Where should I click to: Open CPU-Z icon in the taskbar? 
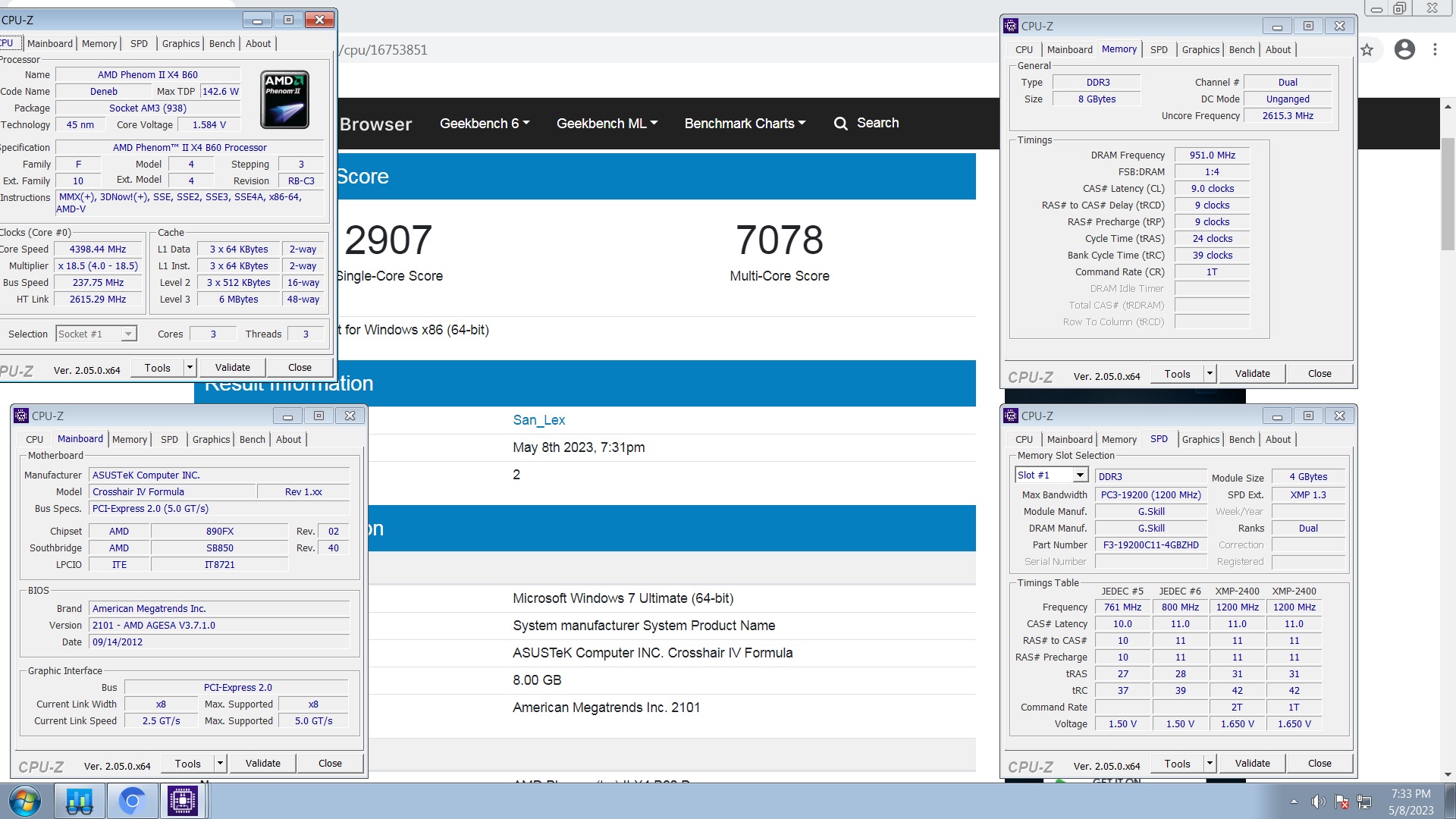click(183, 801)
